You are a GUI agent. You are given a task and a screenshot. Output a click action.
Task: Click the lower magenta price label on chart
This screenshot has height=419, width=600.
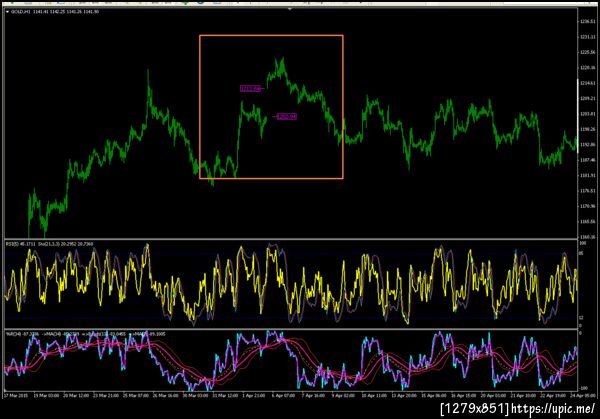287,116
